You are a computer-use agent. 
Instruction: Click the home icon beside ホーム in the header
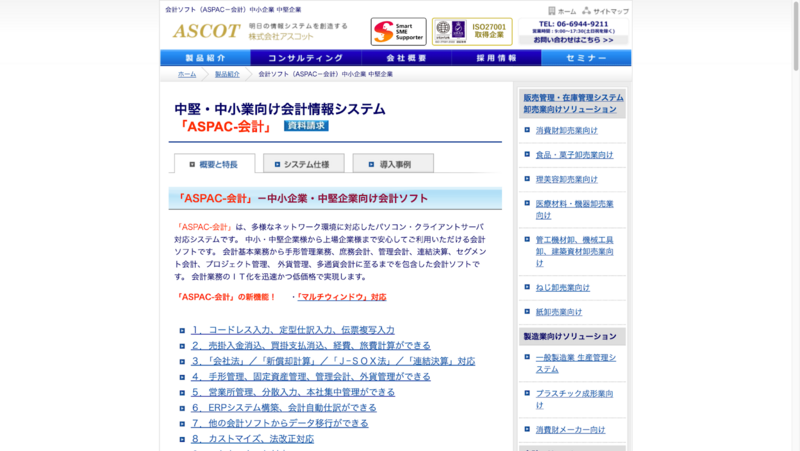point(552,11)
